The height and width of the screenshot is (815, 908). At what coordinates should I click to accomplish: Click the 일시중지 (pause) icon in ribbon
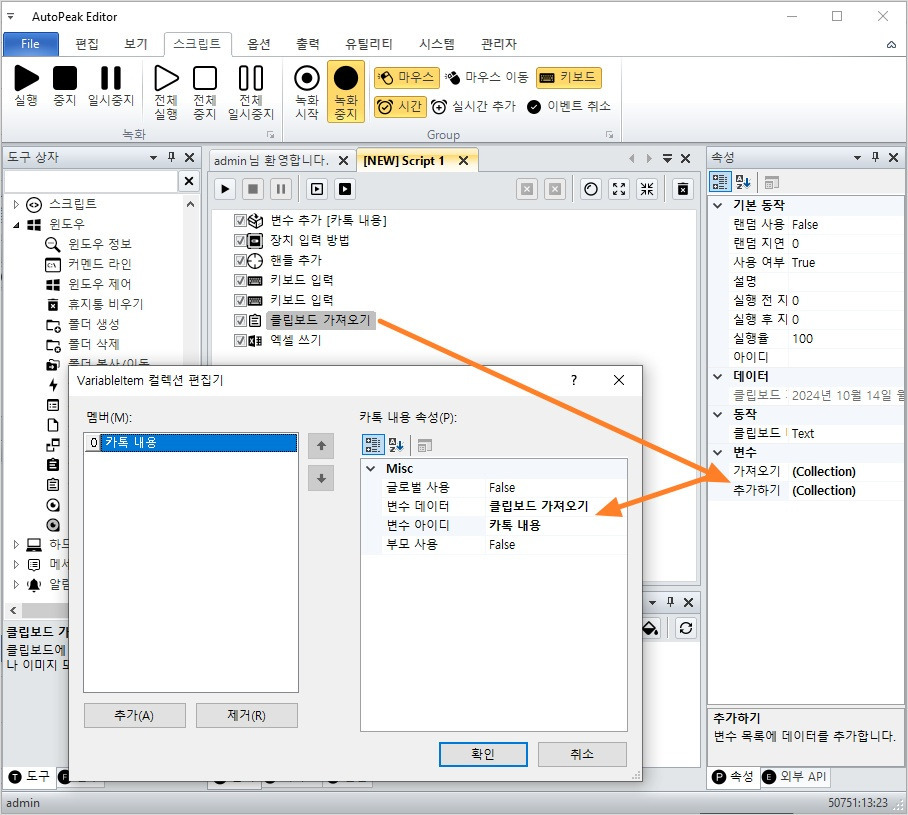111,78
